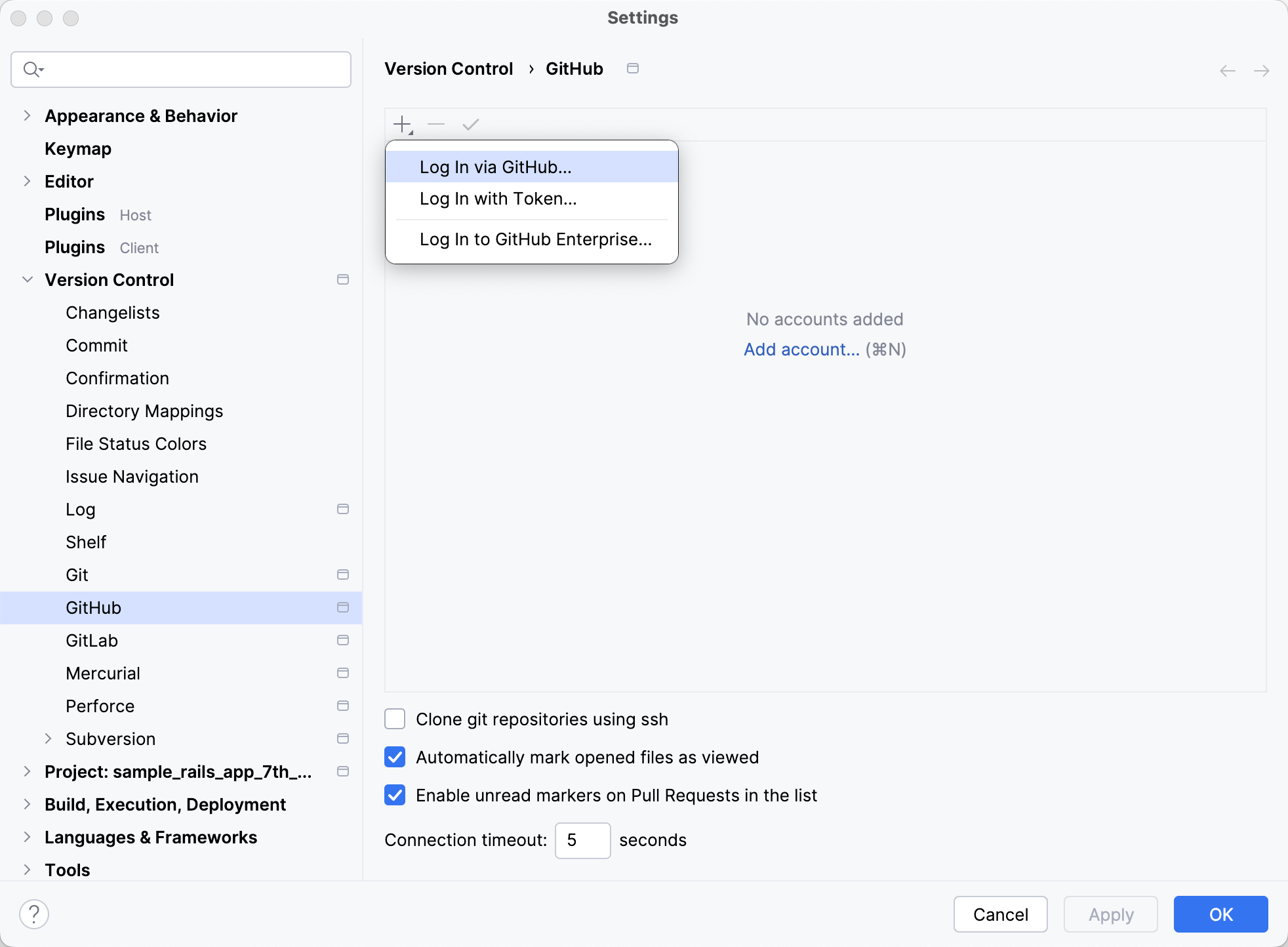This screenshot has height=947, width=1288.
Task: Disable automatically marking opened files as viewed
Action: point(394,757)
